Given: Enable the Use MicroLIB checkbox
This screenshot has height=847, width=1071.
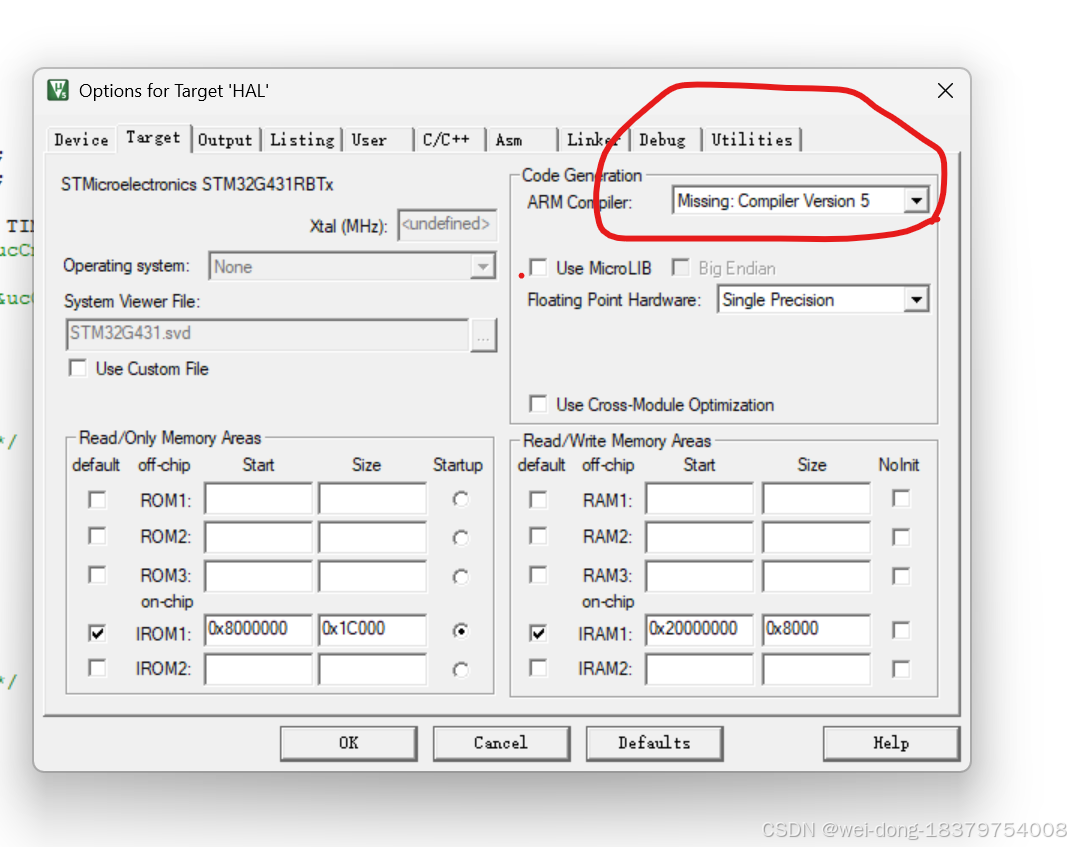Looking at the screenshot, I should click(538, 267).
